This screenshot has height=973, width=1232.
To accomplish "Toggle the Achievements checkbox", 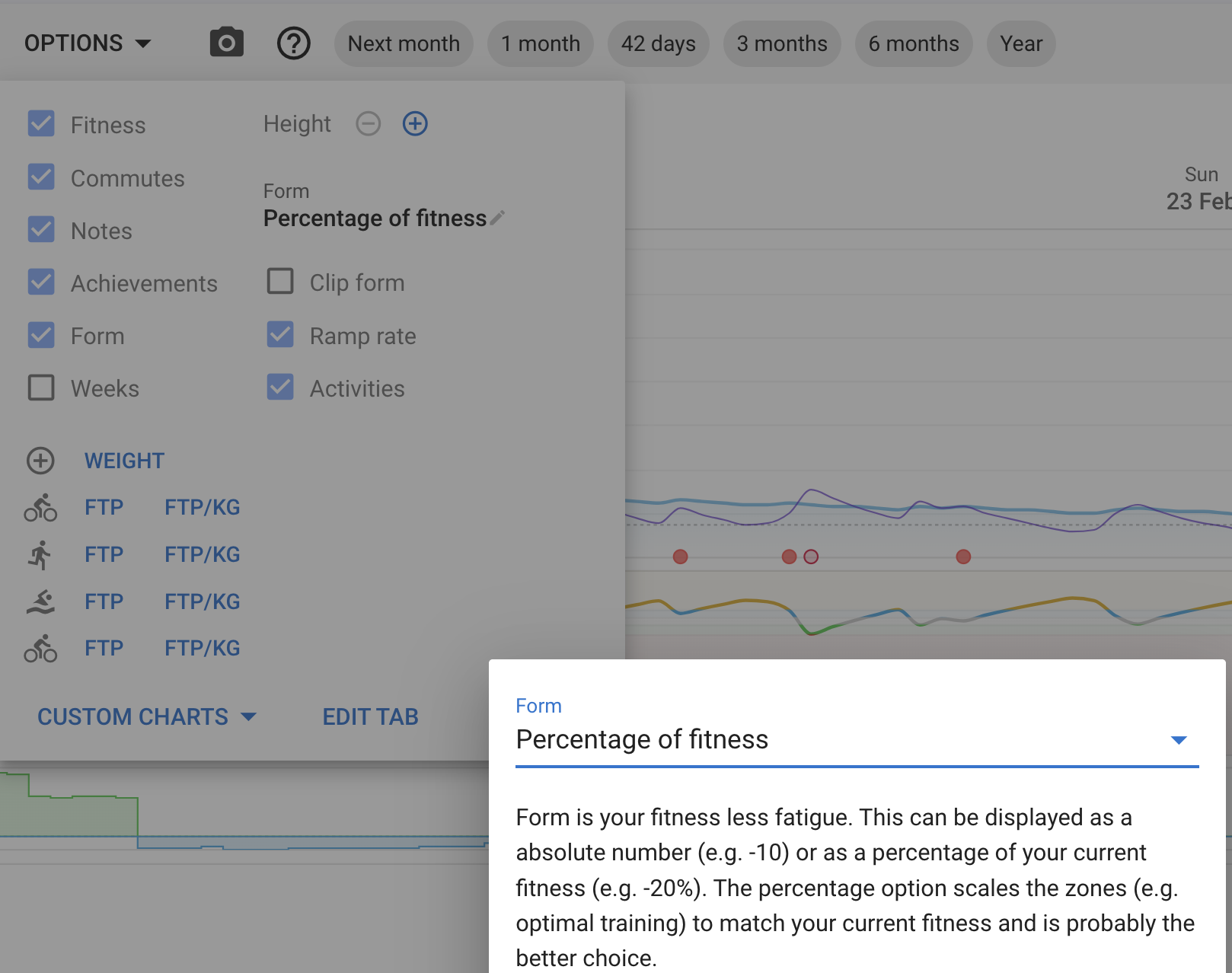I will click(x=41, y=282).
